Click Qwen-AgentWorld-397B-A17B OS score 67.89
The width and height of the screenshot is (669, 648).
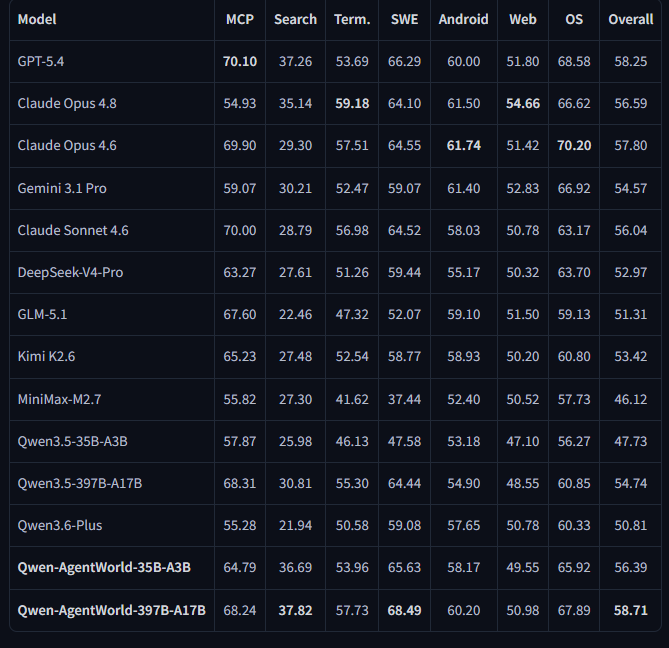pyautogui.click(x=574, y=610)
